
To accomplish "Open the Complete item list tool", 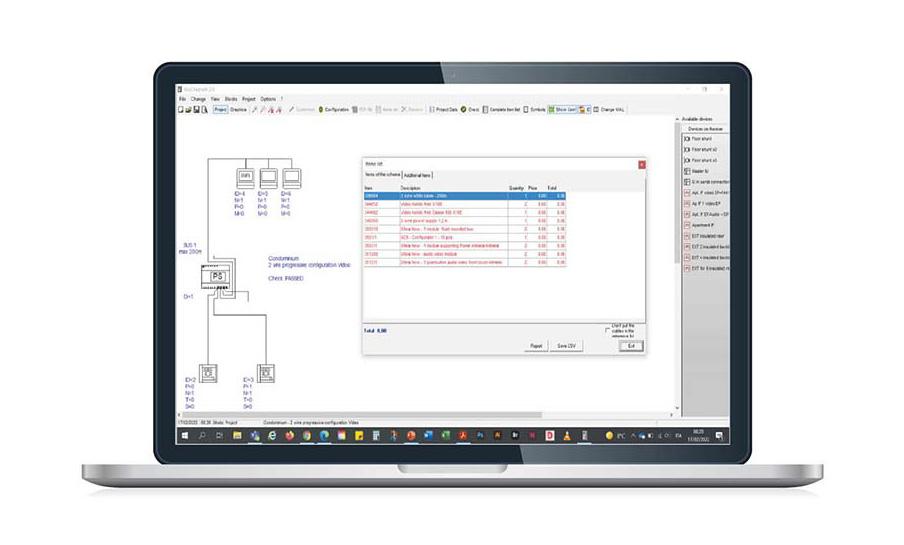I will (x=505, y=109).
